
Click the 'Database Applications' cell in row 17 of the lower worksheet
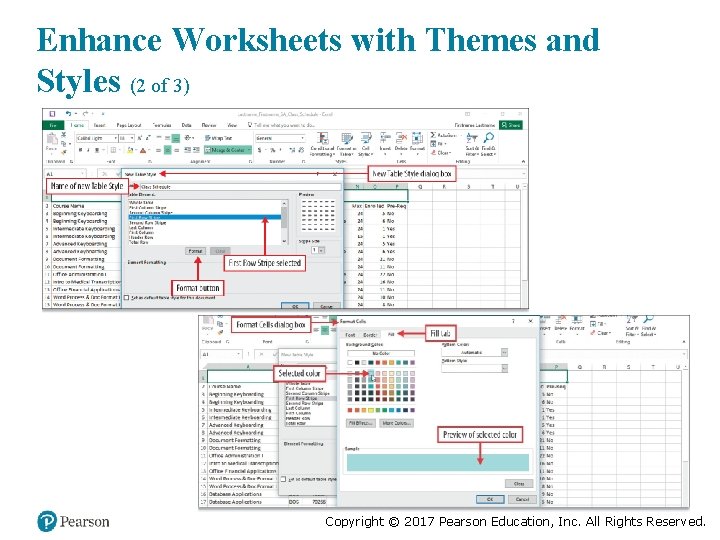pyautogui.click(x=235, y=502)
